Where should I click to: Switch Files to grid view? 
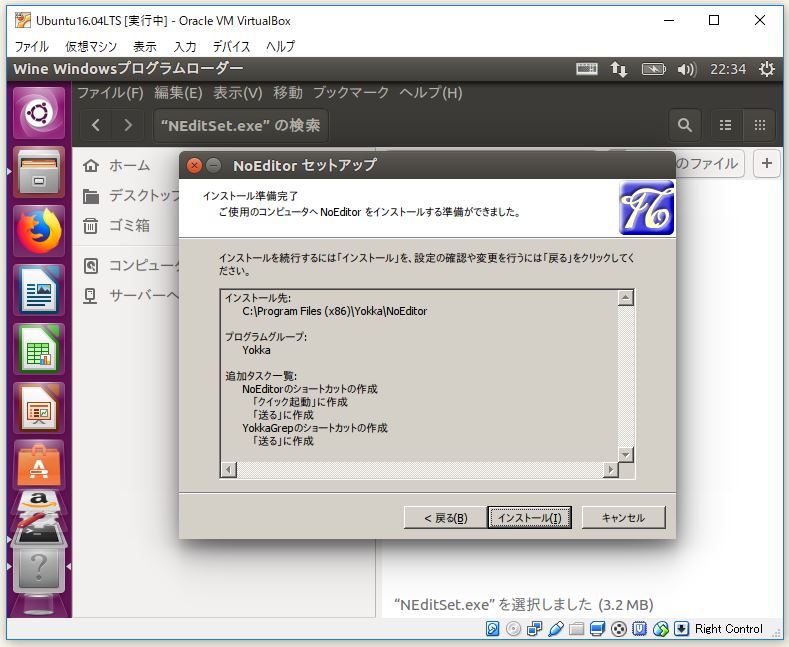point(759,125)
